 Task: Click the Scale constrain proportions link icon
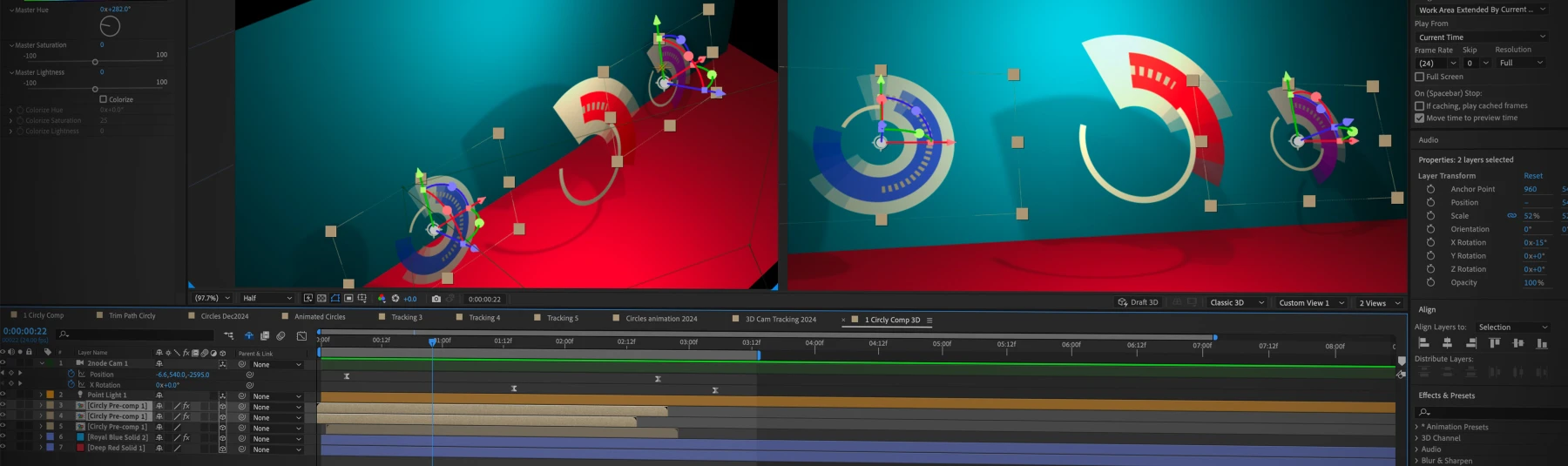click(x=1511, y=216)
